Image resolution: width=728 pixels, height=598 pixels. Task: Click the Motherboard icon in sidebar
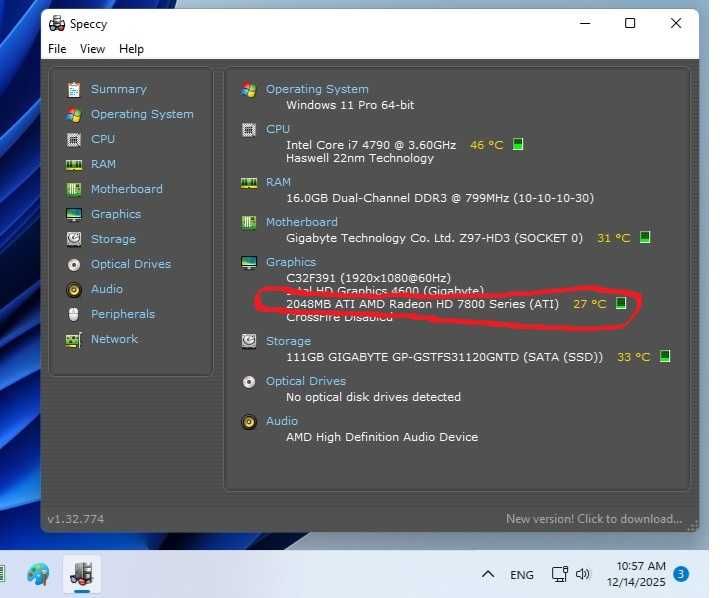(x=73, y=189)
